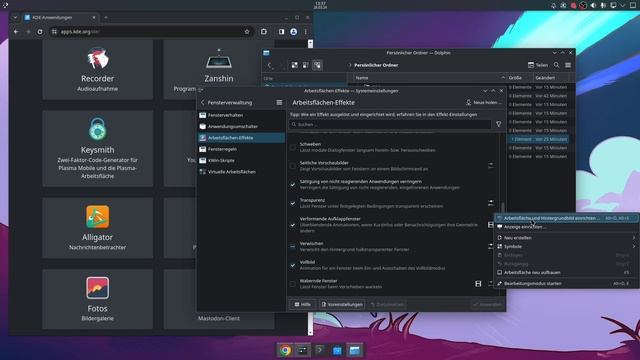Click notifications bell in system tray
This screenshot has width=640, height=360.
[553, 5]
